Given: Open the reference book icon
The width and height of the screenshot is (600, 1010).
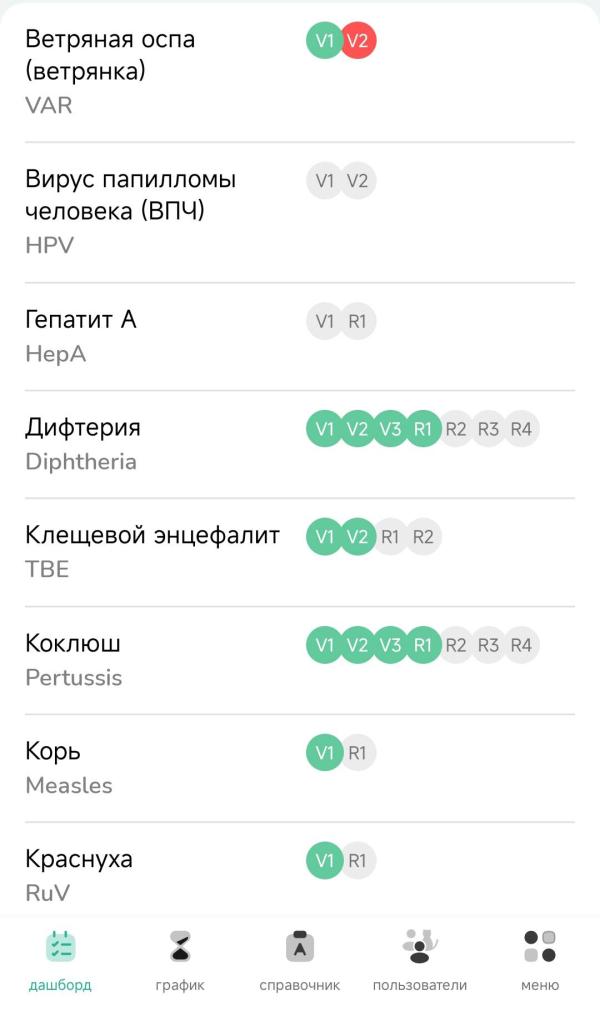Looking at the screenshot, I should [300, 946].
